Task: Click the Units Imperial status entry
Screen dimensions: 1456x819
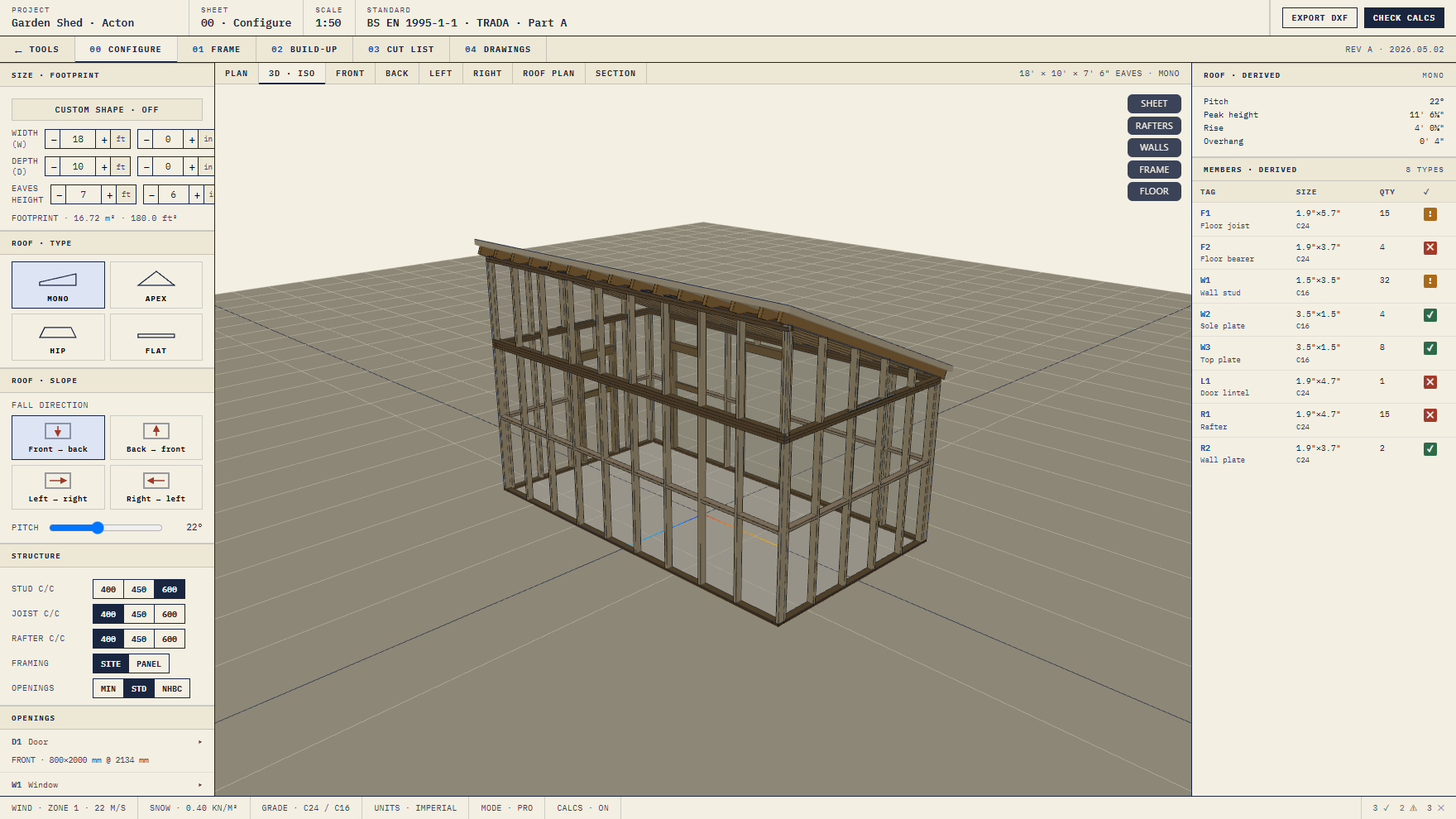Action: pos(415,808)
